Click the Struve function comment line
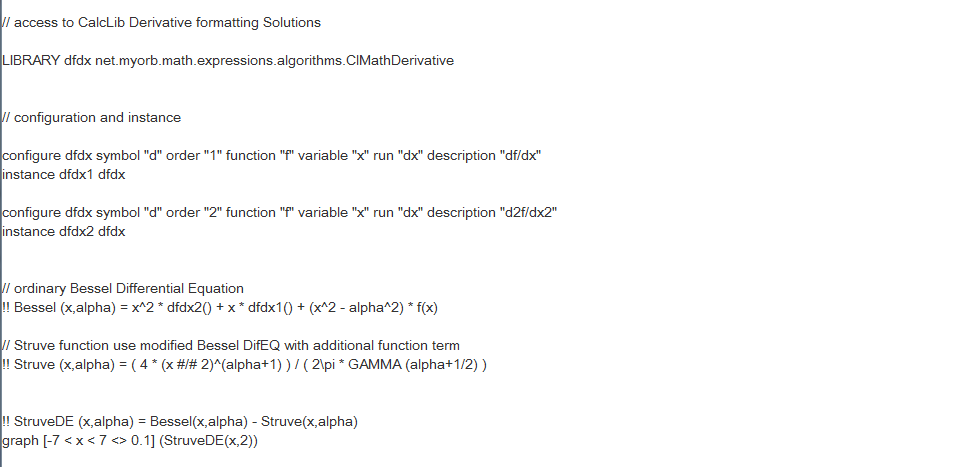This screenshot has height=467, width=962. tap(231, 345)
